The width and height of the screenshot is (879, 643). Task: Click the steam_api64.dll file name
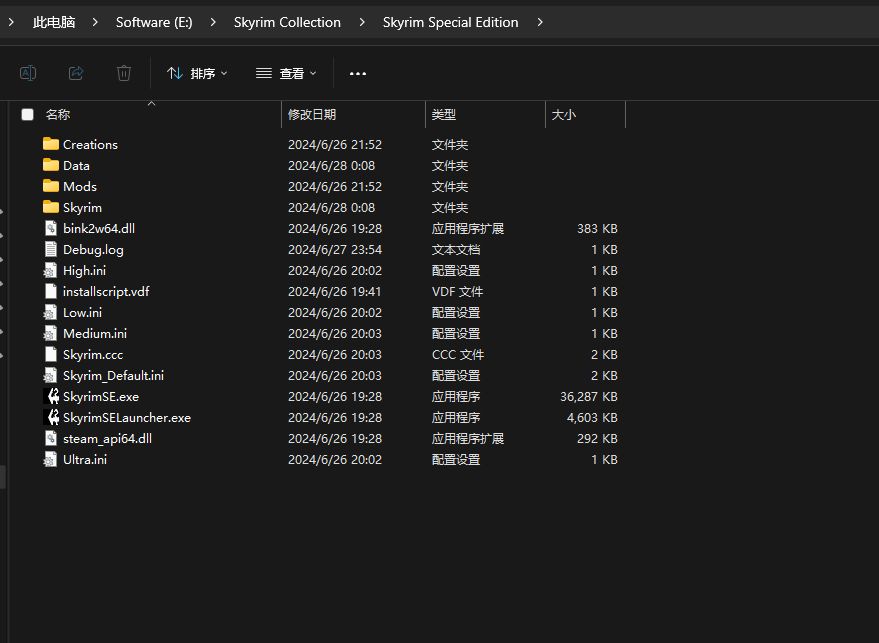(x=107, y=439)
